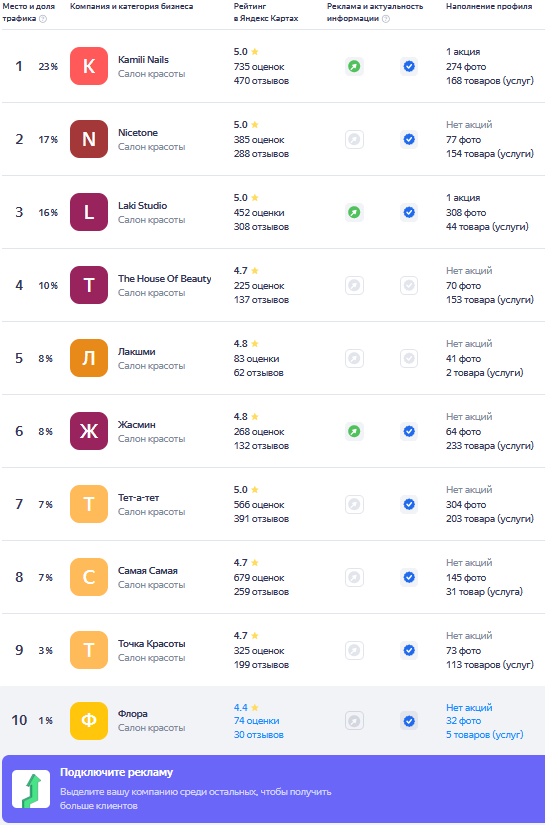Open the Флора 74 оценки link
Viewport: 545px width, 825px height.
pyautogui.click(x=256, y=721)
